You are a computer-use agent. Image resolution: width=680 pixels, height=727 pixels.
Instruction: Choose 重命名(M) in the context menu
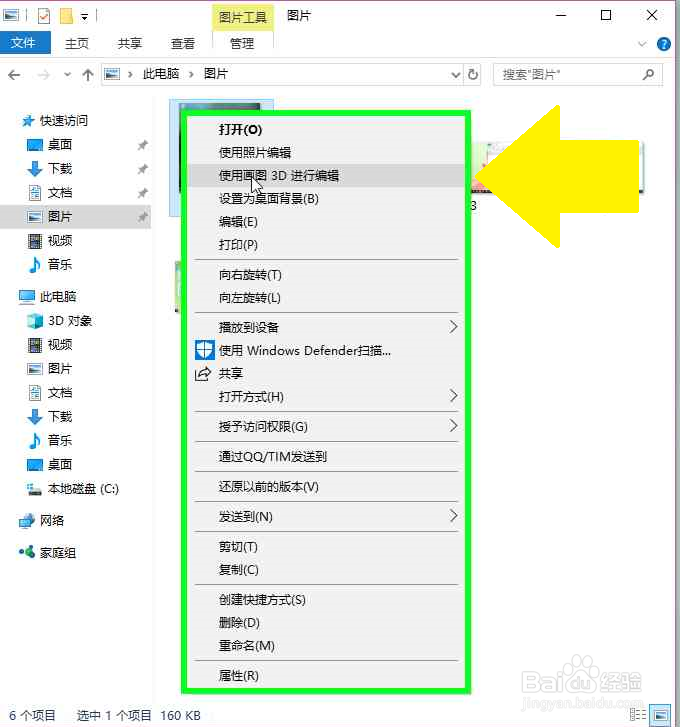click(x=326, y=645)
